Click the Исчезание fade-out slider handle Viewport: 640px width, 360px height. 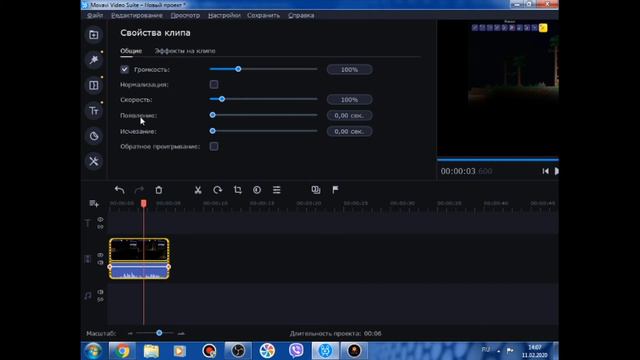tap(213, 131)
